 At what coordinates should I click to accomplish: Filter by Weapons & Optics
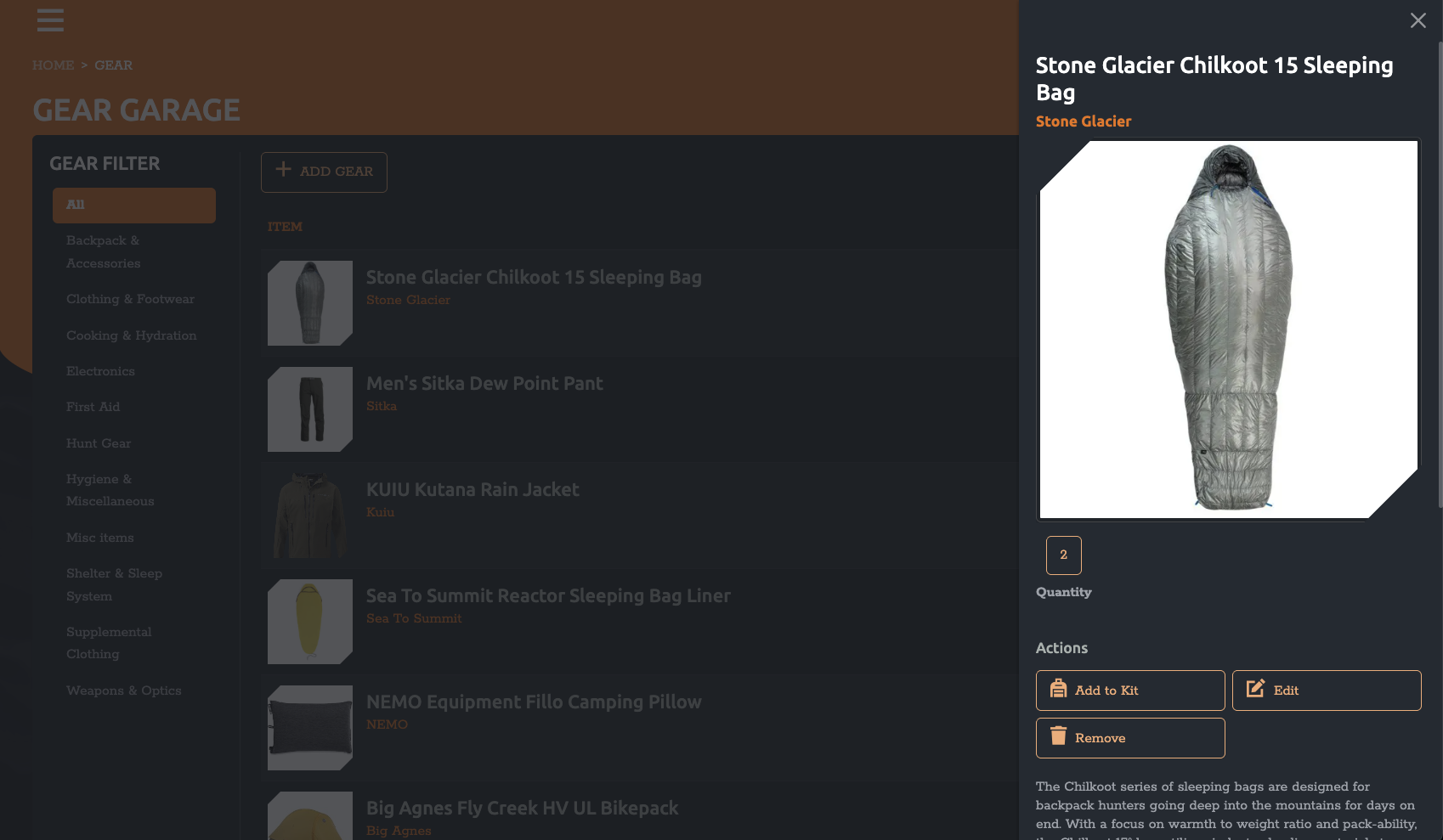(134, 691)
